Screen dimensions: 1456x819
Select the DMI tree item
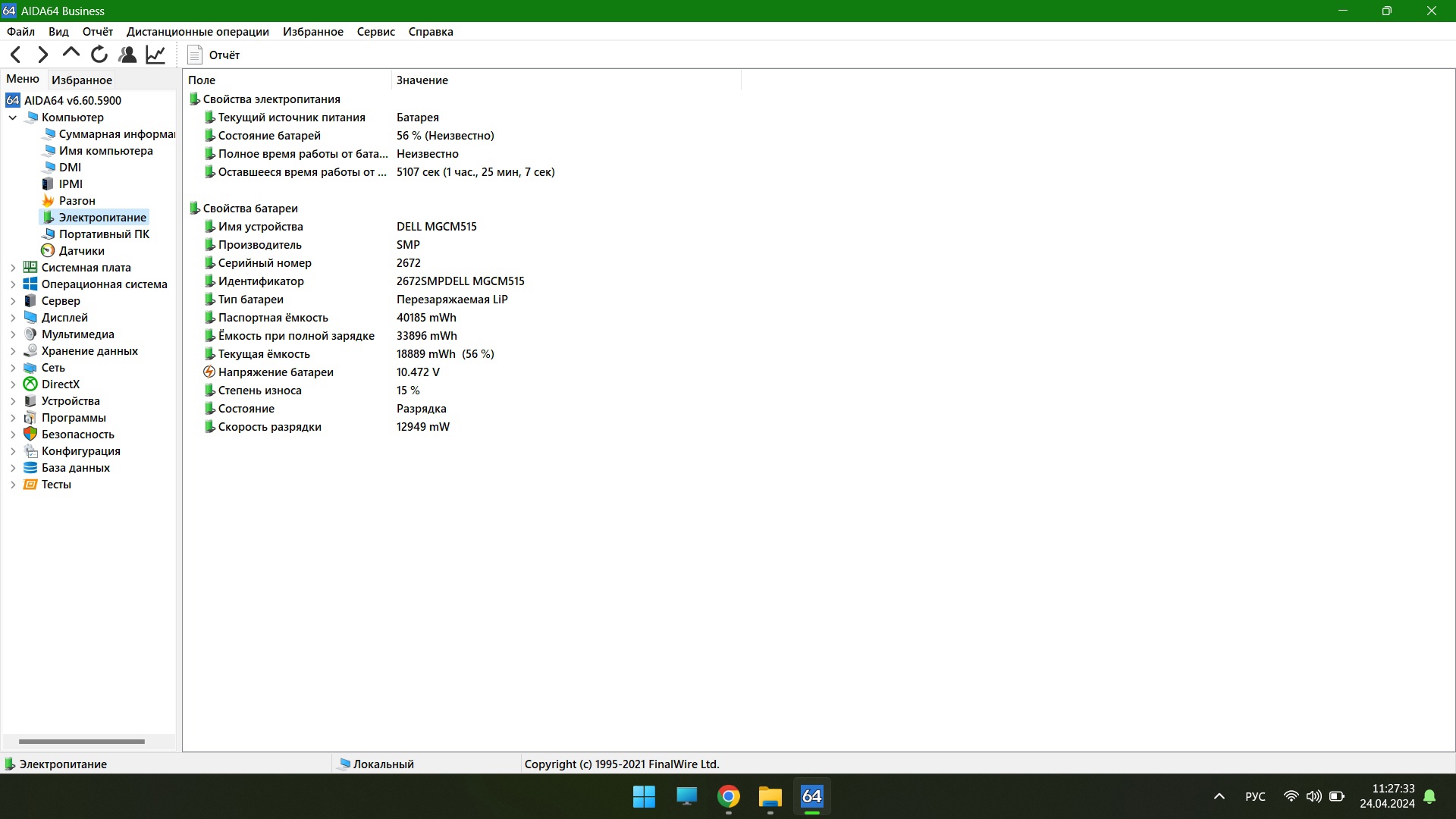(61, 168)
